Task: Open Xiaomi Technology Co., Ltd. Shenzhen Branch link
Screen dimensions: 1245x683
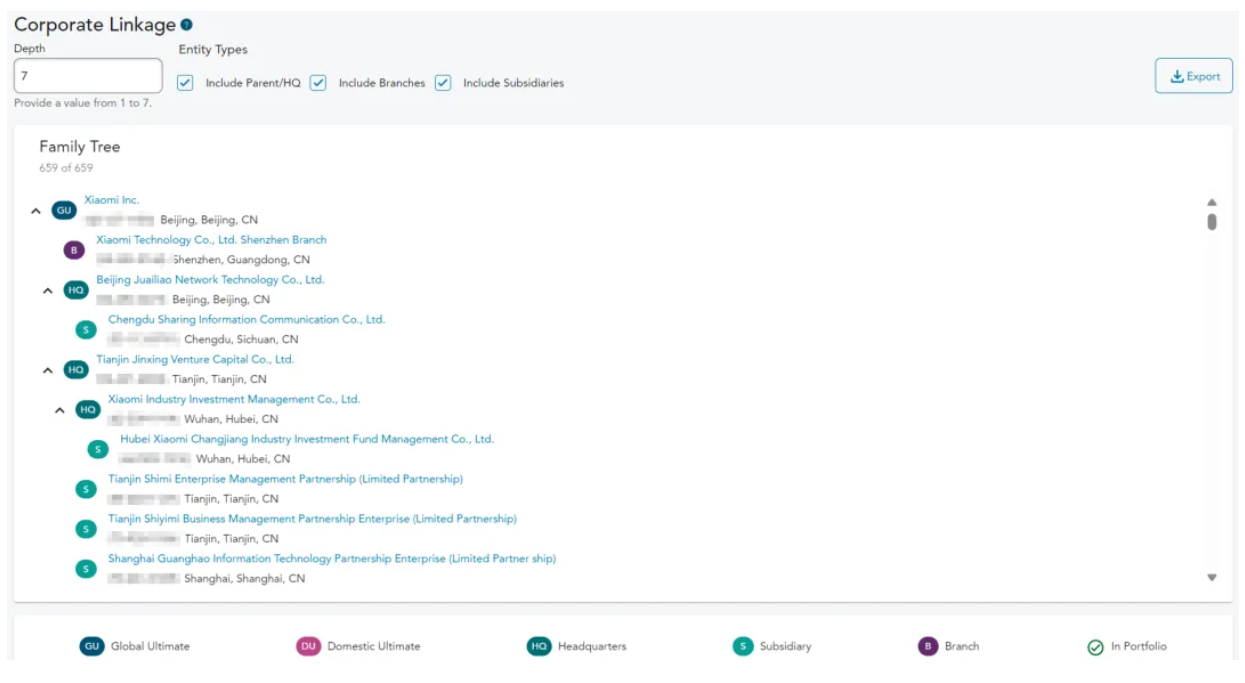Action: point(211,240)
